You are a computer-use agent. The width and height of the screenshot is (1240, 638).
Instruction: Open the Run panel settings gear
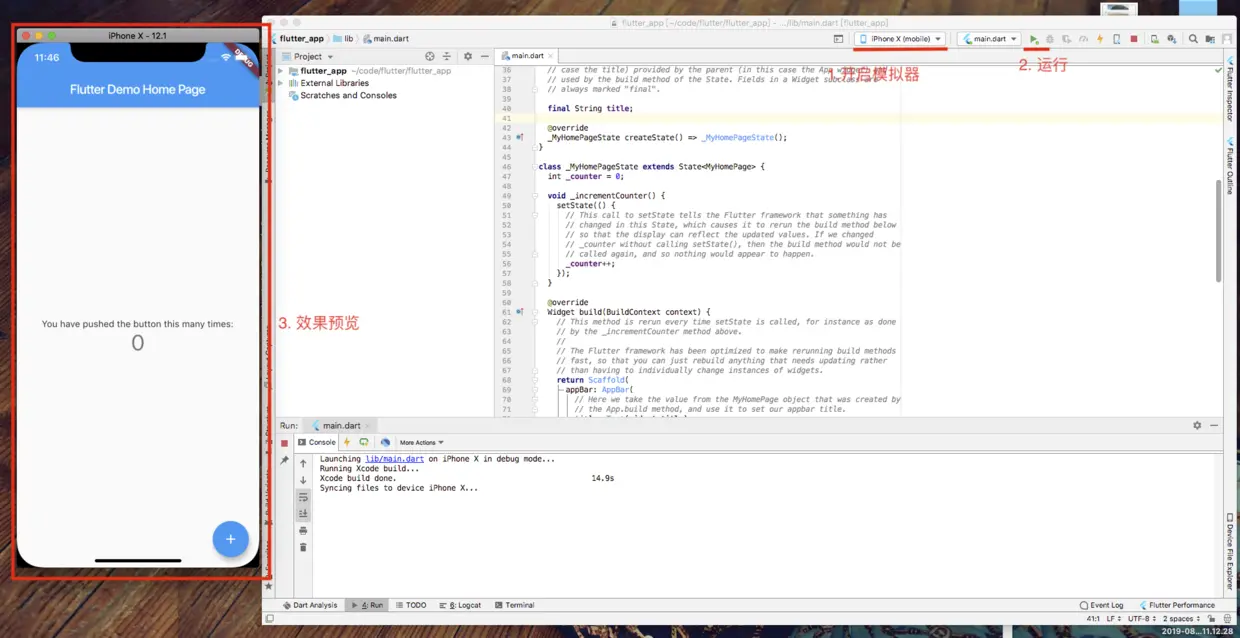1197,425
